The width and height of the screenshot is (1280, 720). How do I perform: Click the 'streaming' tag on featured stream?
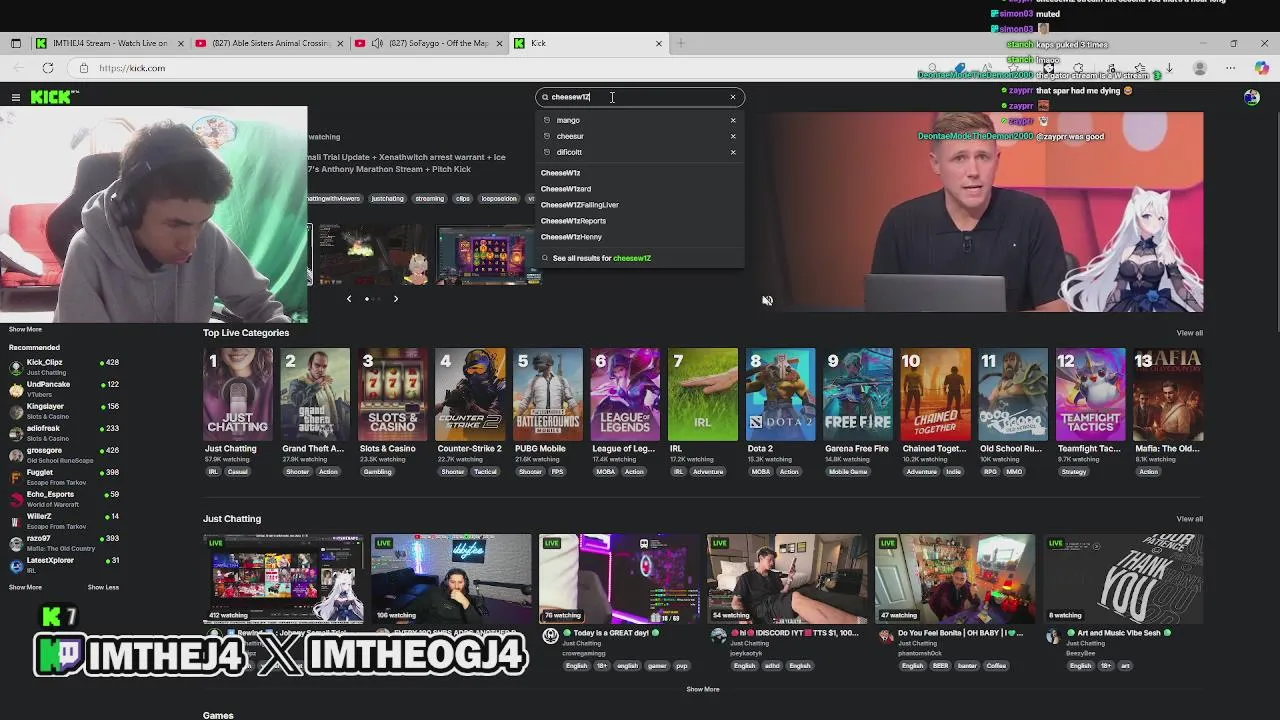coord(429,198)
